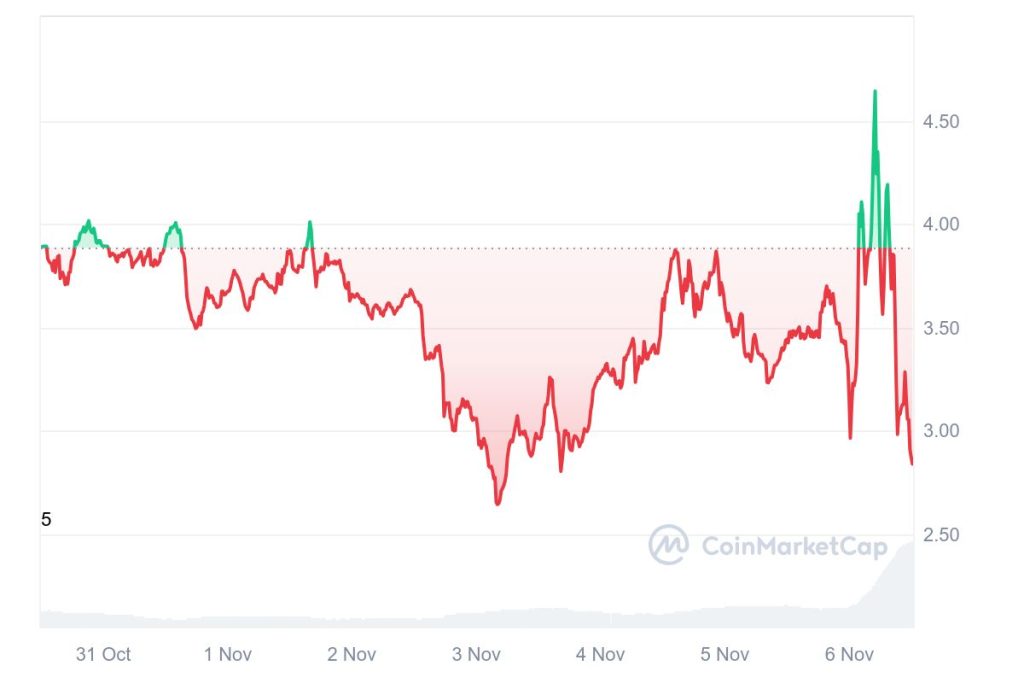
Task: Click the 2.50 price axis label
Action: pyautogui.click(x=940, y=536)
